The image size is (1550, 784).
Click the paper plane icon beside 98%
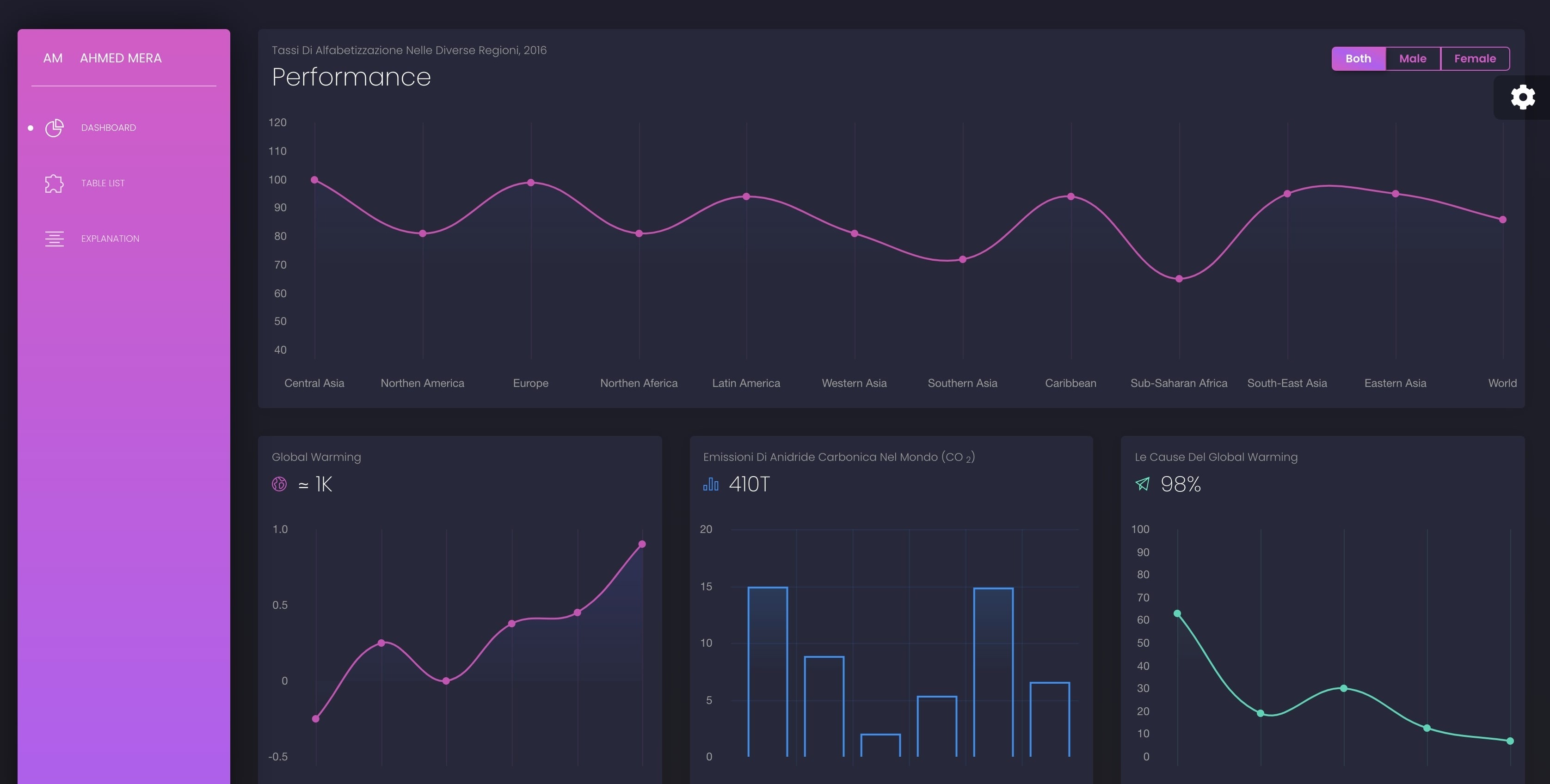[1142, 484]
